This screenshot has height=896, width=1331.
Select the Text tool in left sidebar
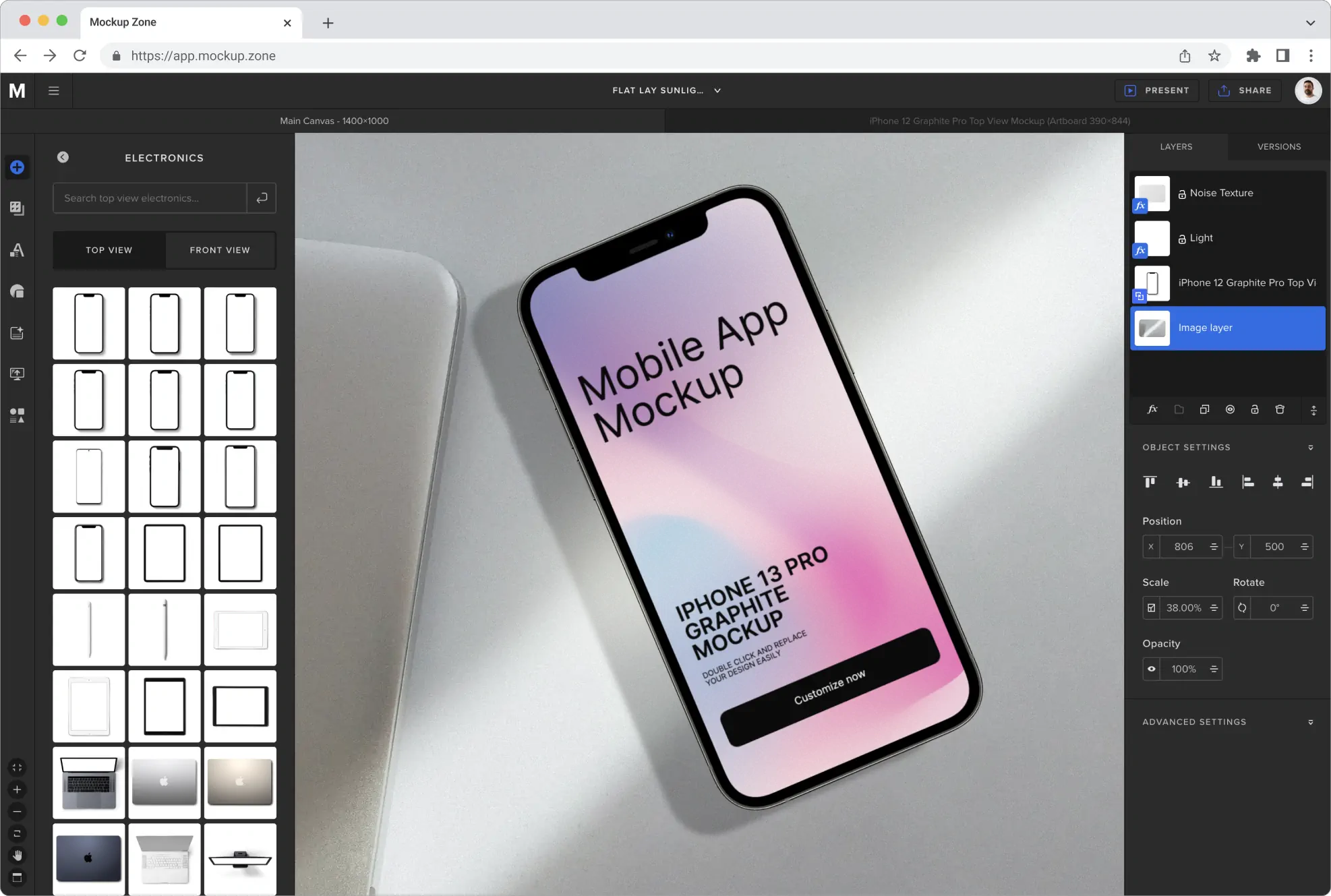pos(17,250)
